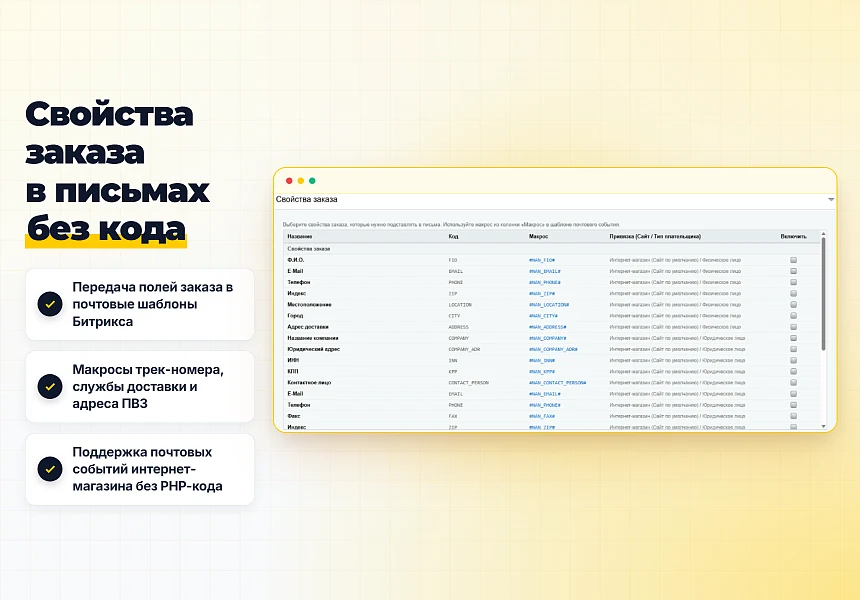Select the Название компании property name
The image size is (860, 600).
313,338
